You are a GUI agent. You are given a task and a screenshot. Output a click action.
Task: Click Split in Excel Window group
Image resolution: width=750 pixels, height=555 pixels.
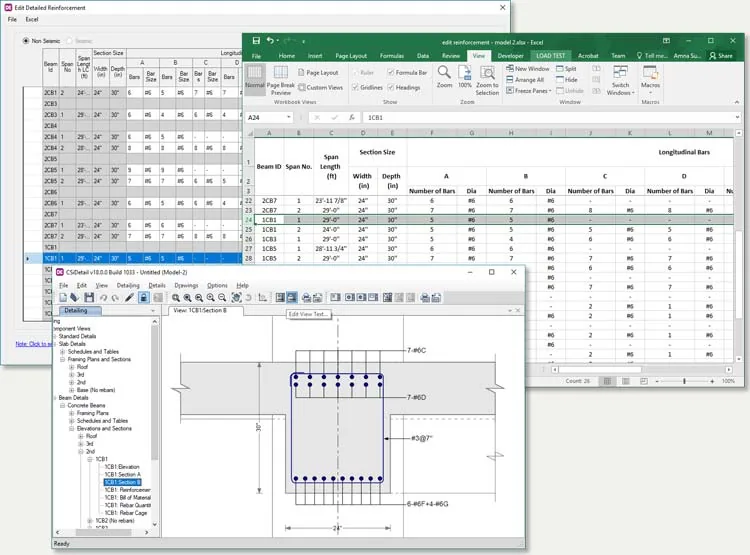click(x=566, y=69)
